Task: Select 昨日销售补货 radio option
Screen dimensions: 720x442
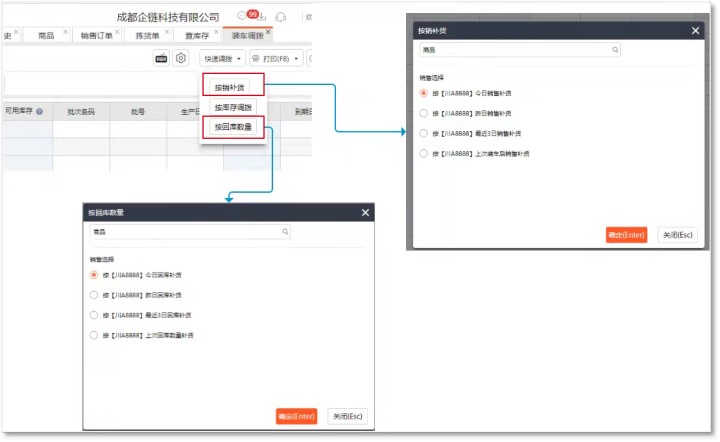Action: (x=424, y=113)
